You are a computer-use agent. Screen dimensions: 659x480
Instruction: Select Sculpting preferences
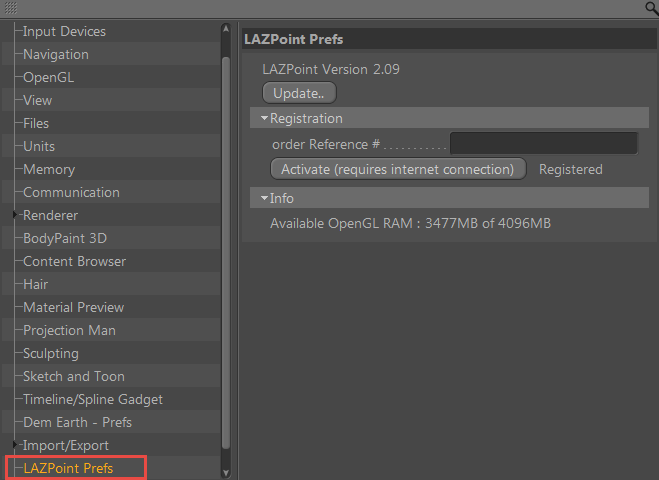(x=51, y=353)
